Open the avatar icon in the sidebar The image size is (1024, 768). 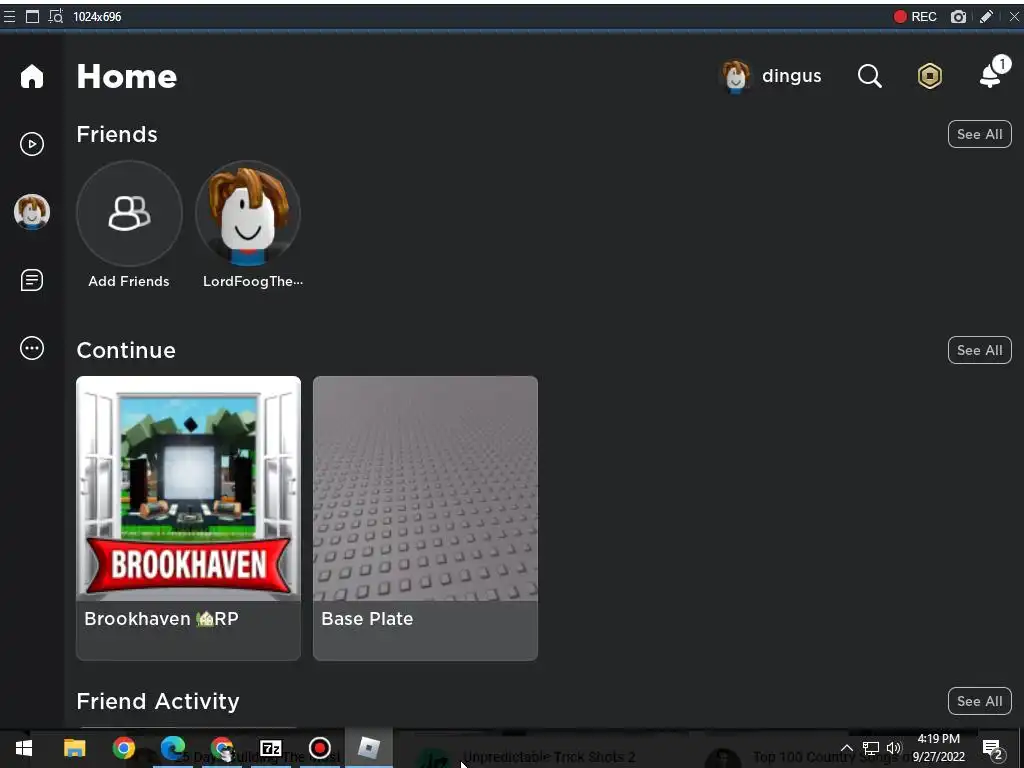[31, 212]
